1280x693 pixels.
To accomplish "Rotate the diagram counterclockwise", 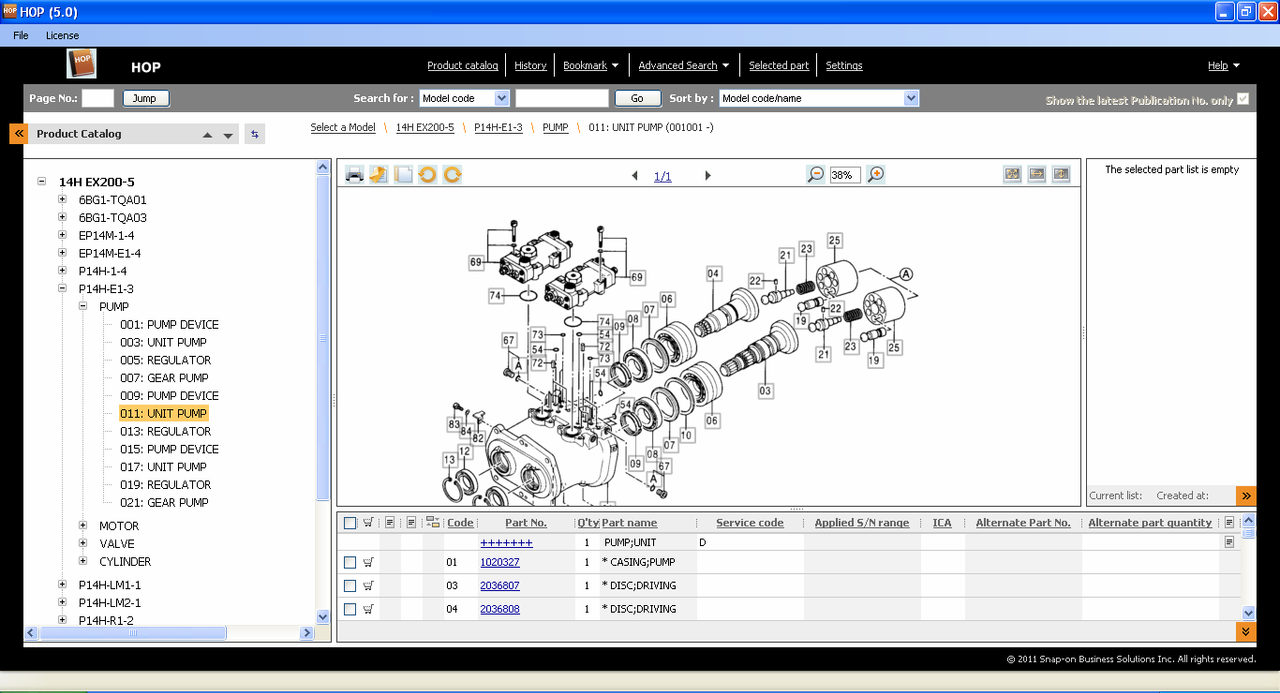I will (428, 175).
